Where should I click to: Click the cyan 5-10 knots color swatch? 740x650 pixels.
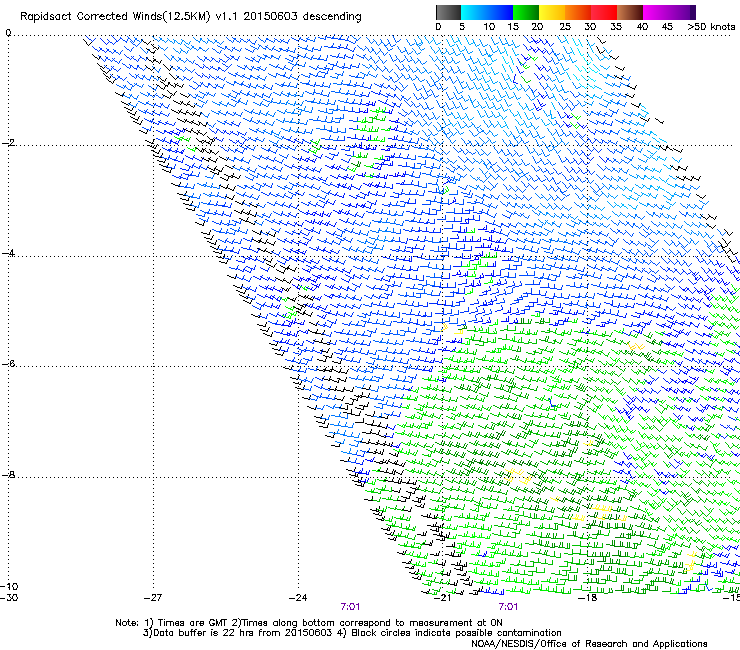pos(474,12)
